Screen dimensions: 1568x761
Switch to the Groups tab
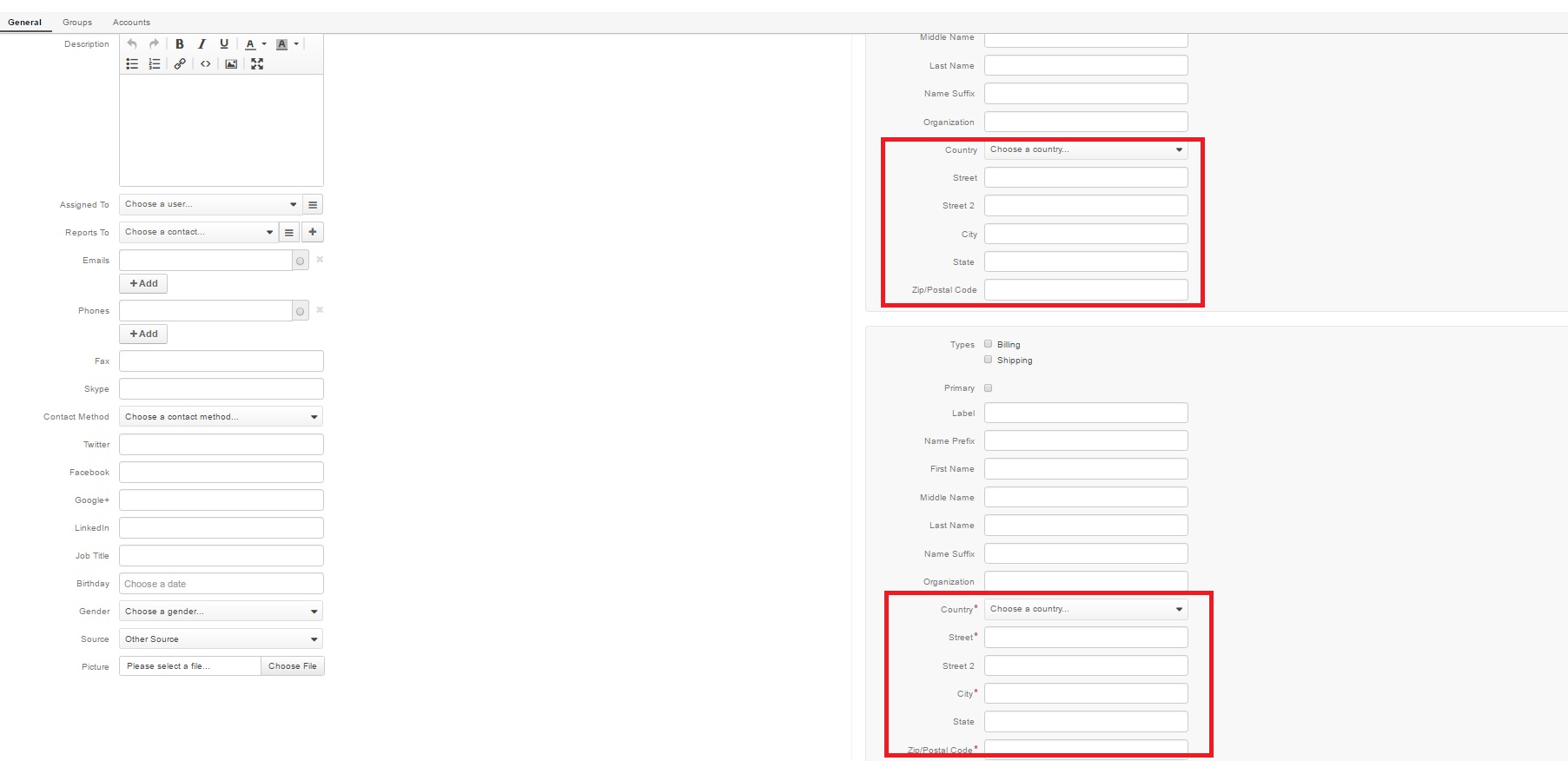click(77, 23)
